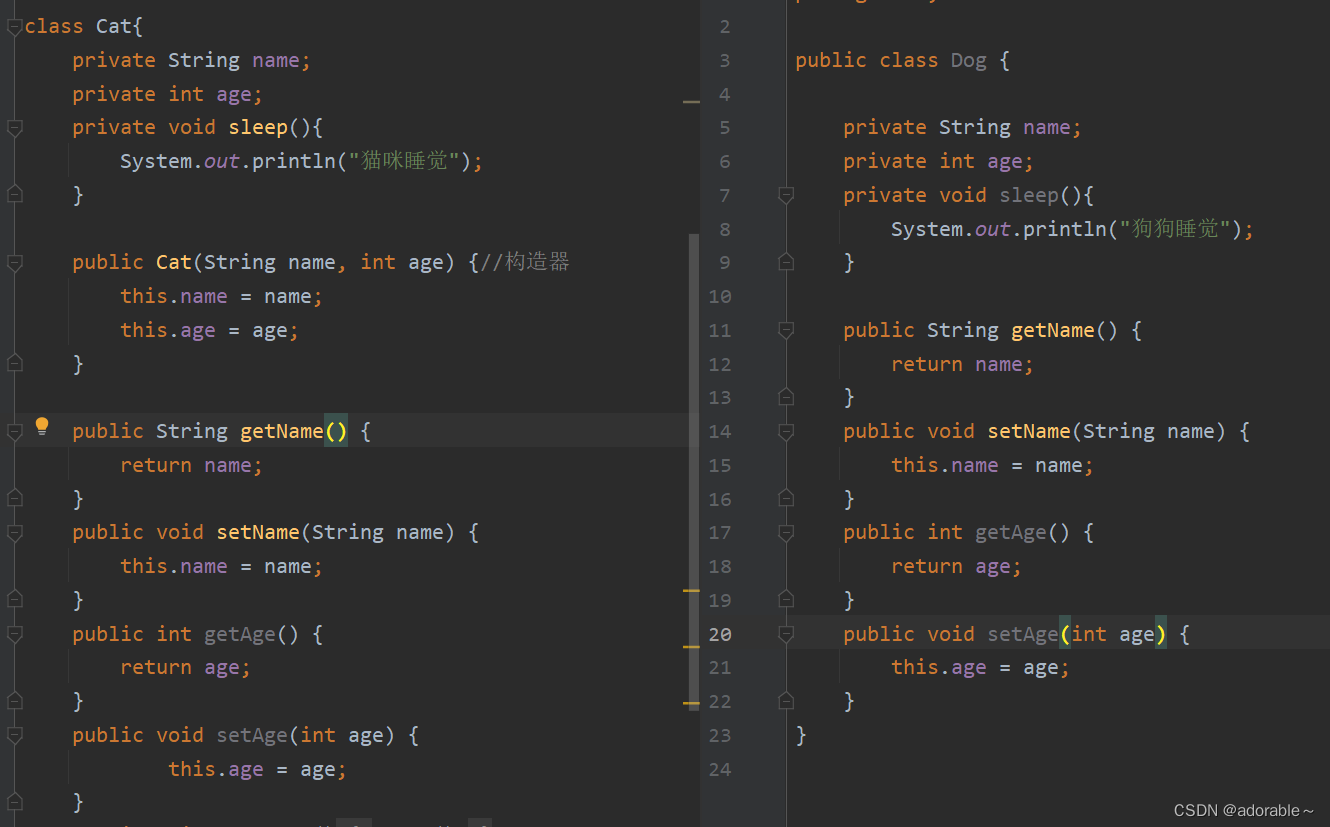Click setAge method name in Cat pane
The width and height of the screenshot is (1330, 827).
pyautogui.click(x=252, y=735)
